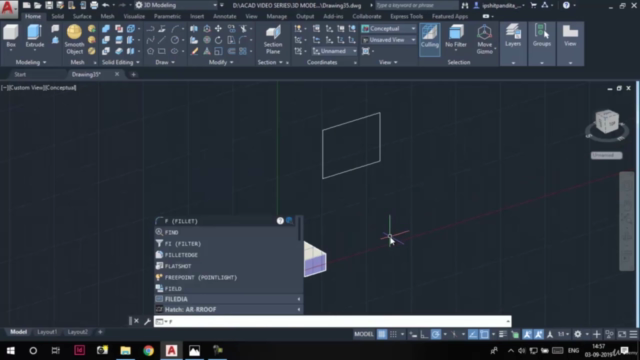The width and height of the screenshot is (640, 360).
Task: Click the Plot printer icon
Action: click(x=94, y=5)
